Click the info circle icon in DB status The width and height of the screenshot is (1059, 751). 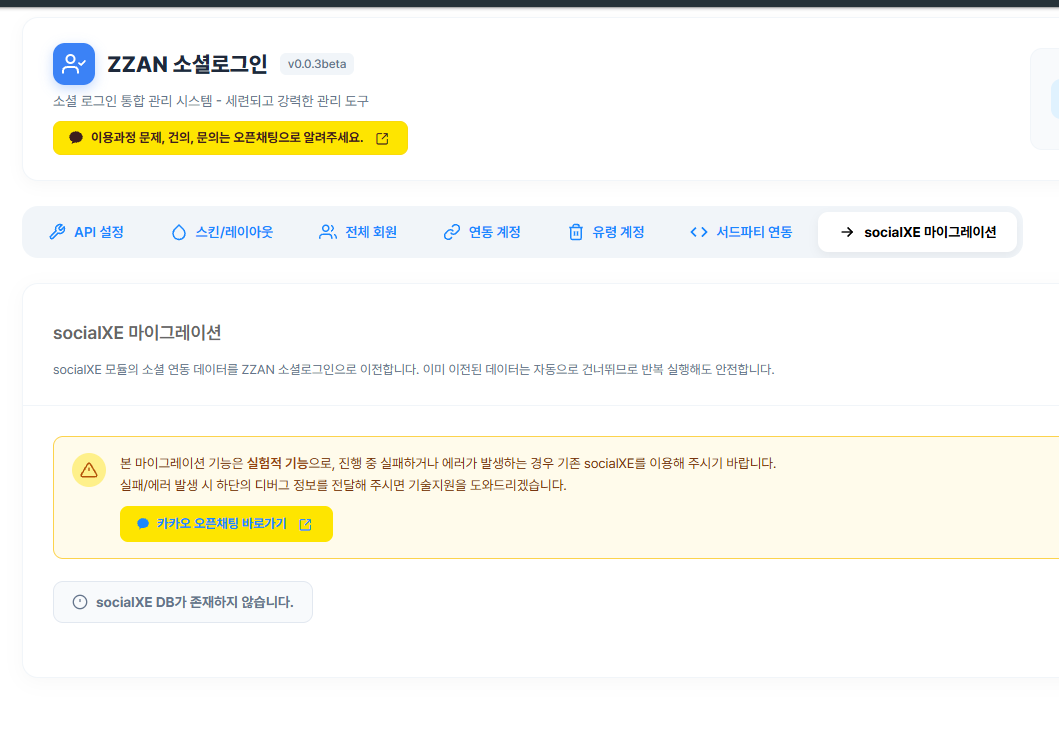(x=80, y=602)
